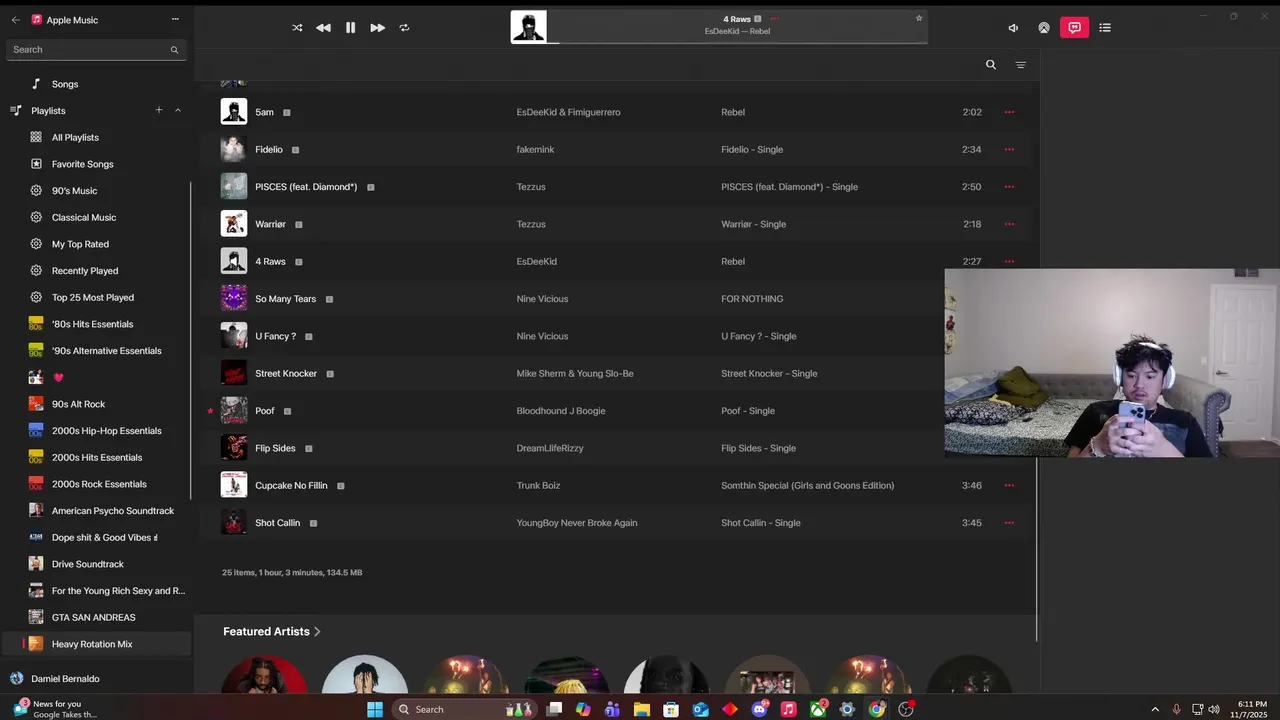This screenshot has width=1280, height=720.
Task: Open artist YoungBoy Never Broke Again
Action: point(577,523)
